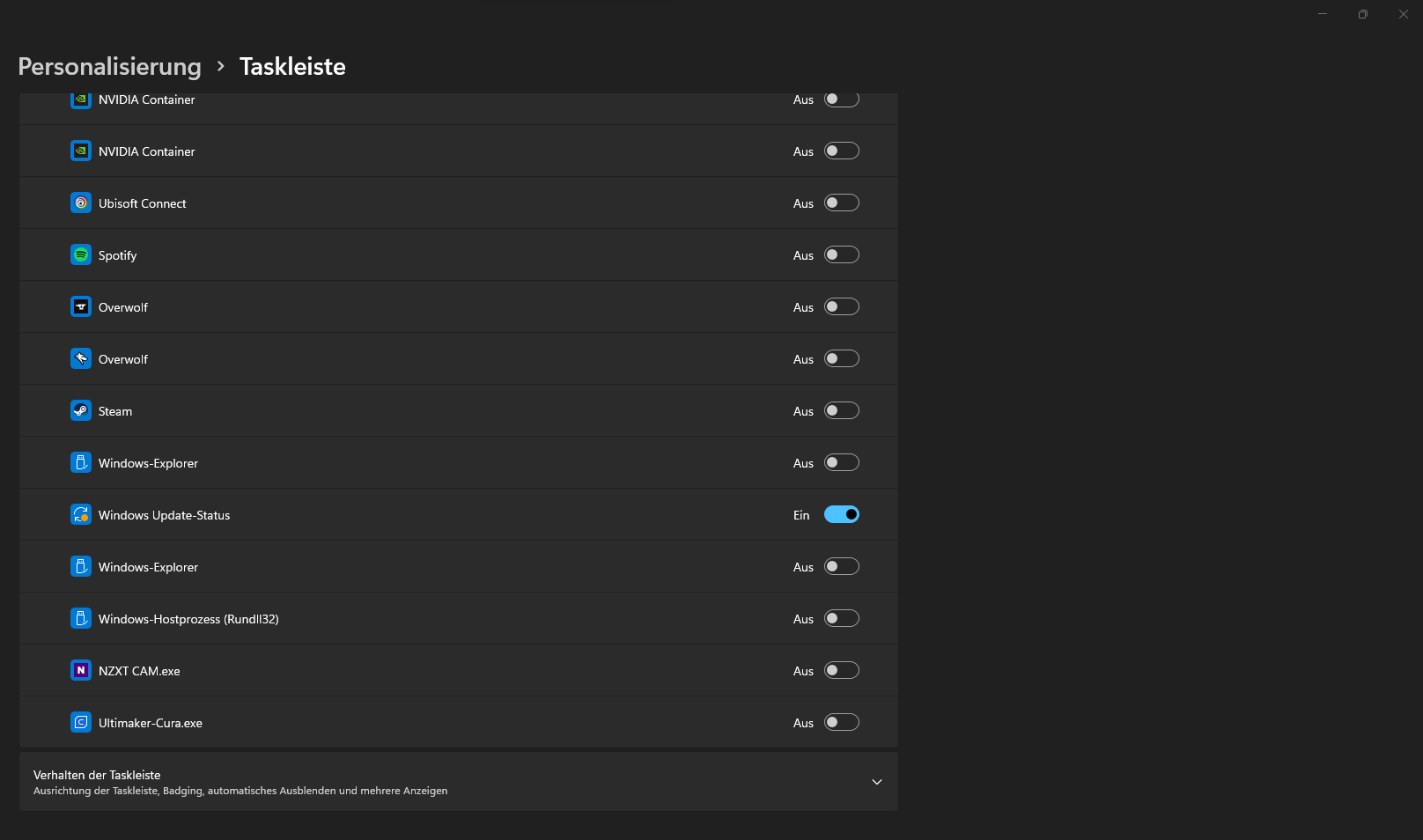Click the NZXT CAM.exe icon
This screenshot has height=840, width=1423.
pos(81,670)
